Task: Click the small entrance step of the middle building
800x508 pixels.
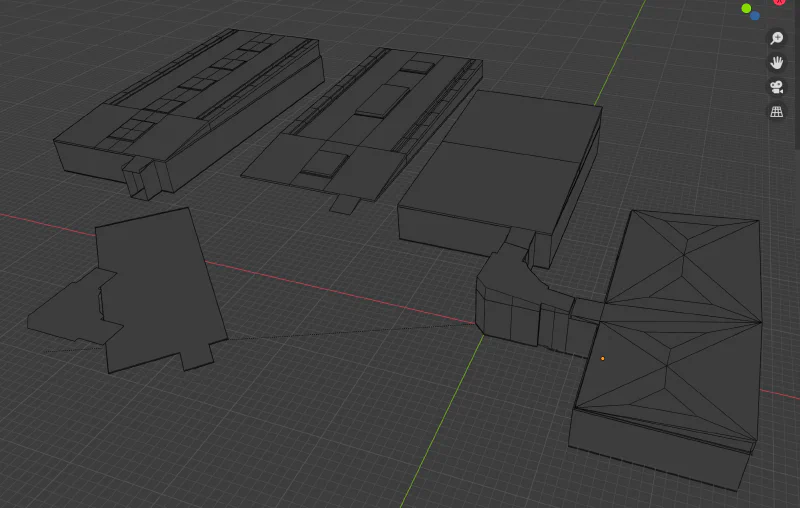Action: coord(344,204)
